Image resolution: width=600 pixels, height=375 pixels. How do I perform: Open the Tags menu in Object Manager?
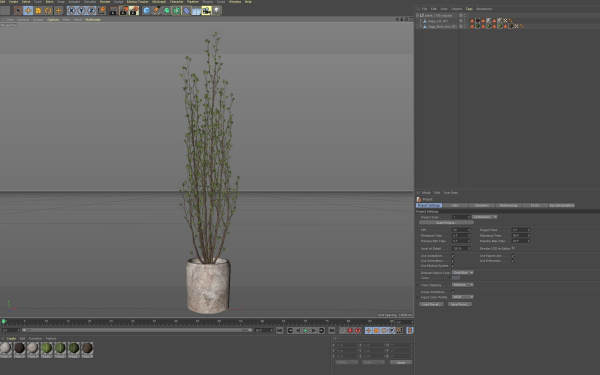point(469,9)
